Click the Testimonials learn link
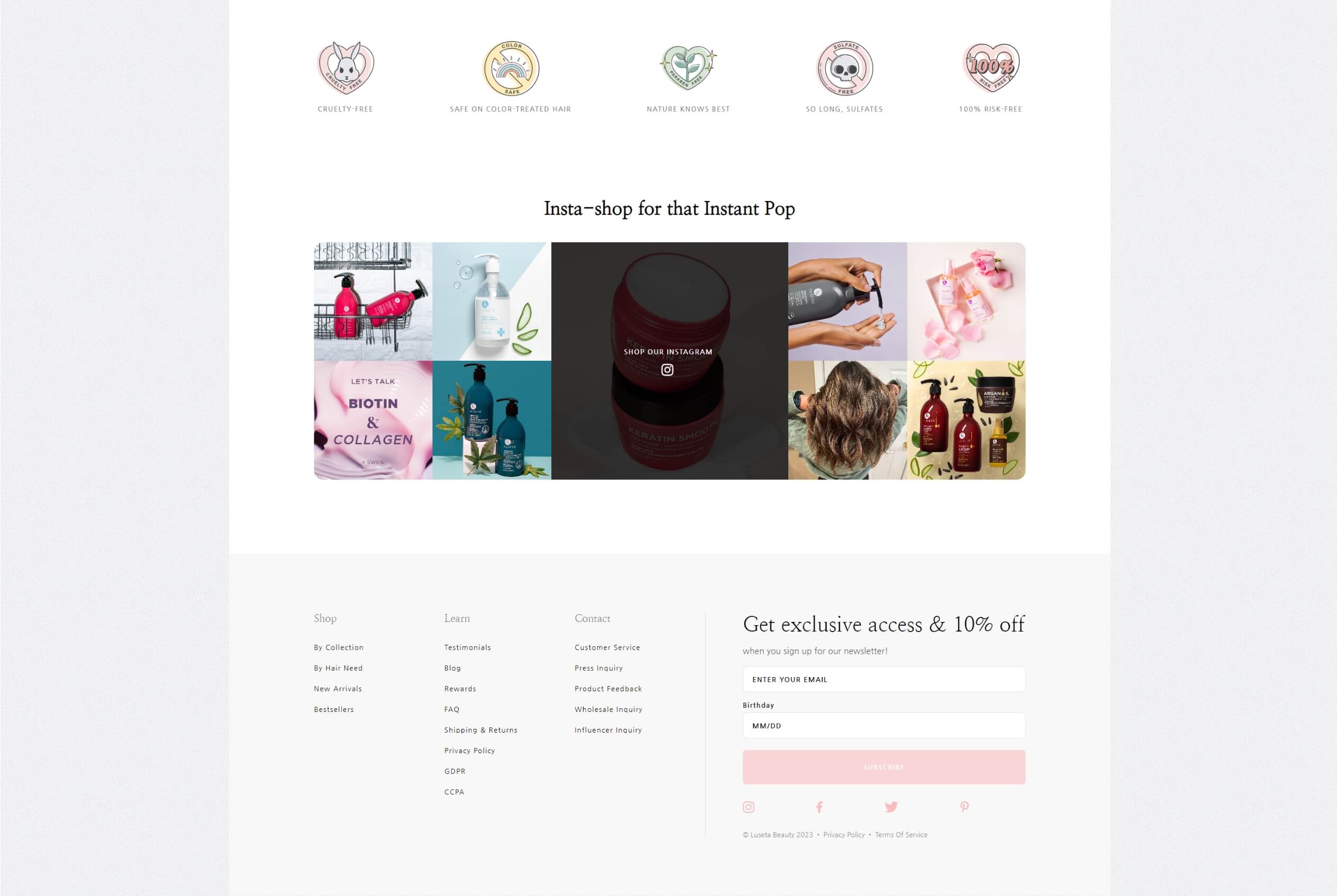Image resolution: width=1337 pixels, height=896 pixels. pos(468,647)
